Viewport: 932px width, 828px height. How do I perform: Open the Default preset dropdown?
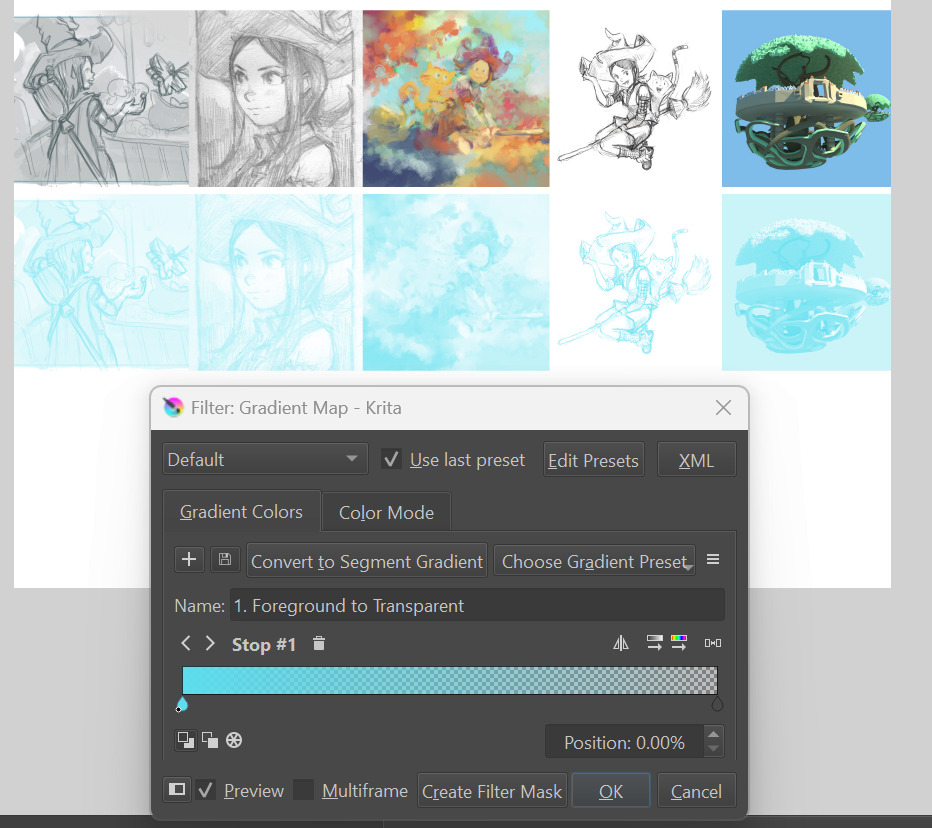[265, 459]
